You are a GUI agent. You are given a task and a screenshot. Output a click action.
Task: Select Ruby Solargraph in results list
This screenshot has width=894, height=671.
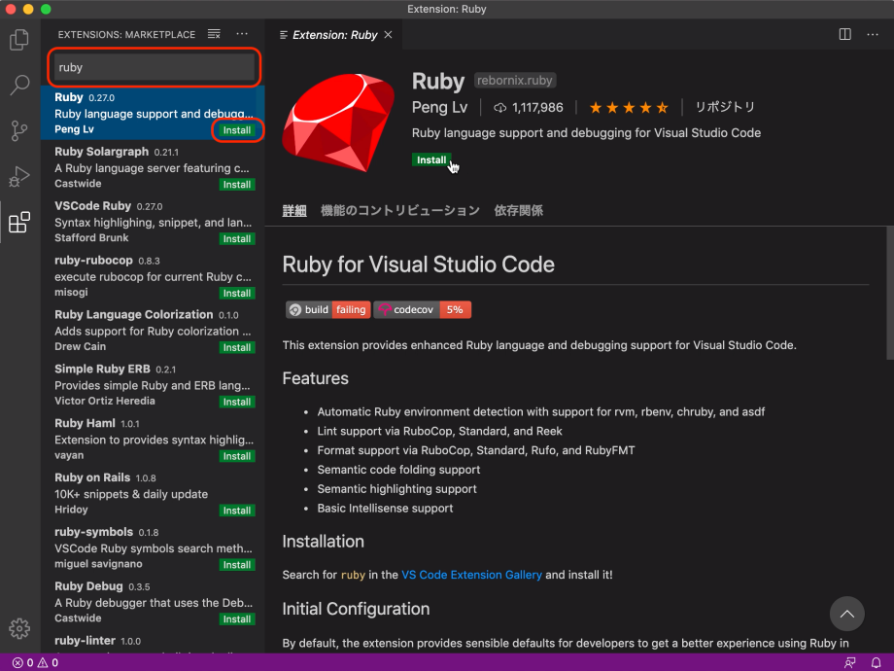153,168
